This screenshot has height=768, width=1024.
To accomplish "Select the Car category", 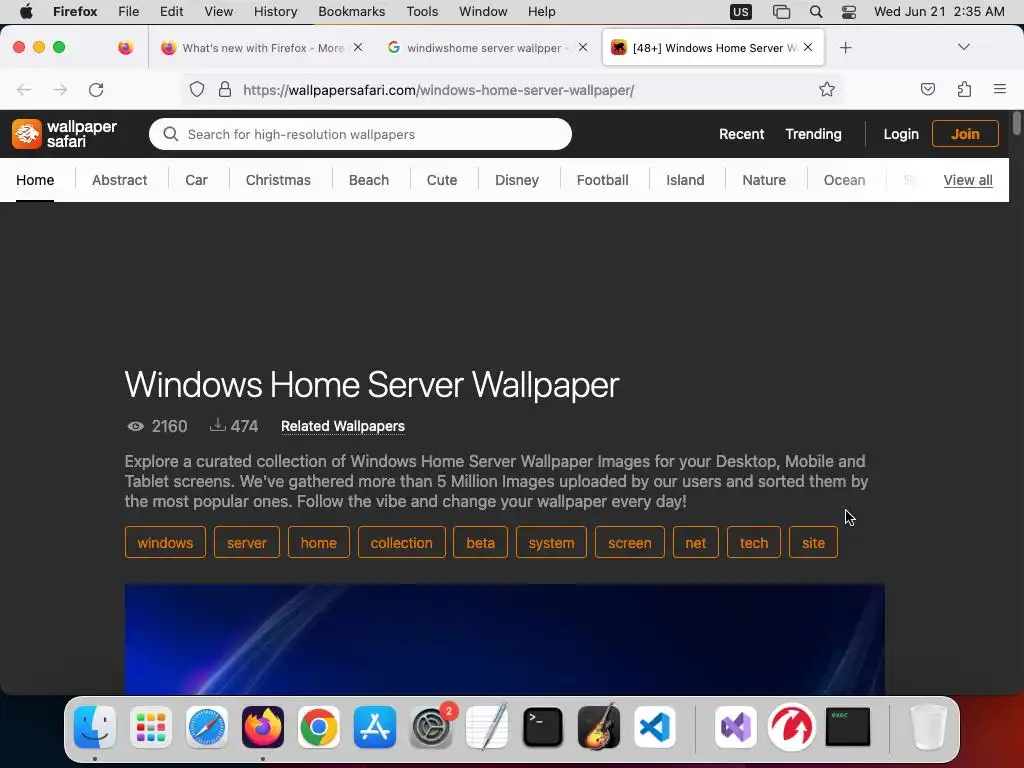I will pos(196,180).
